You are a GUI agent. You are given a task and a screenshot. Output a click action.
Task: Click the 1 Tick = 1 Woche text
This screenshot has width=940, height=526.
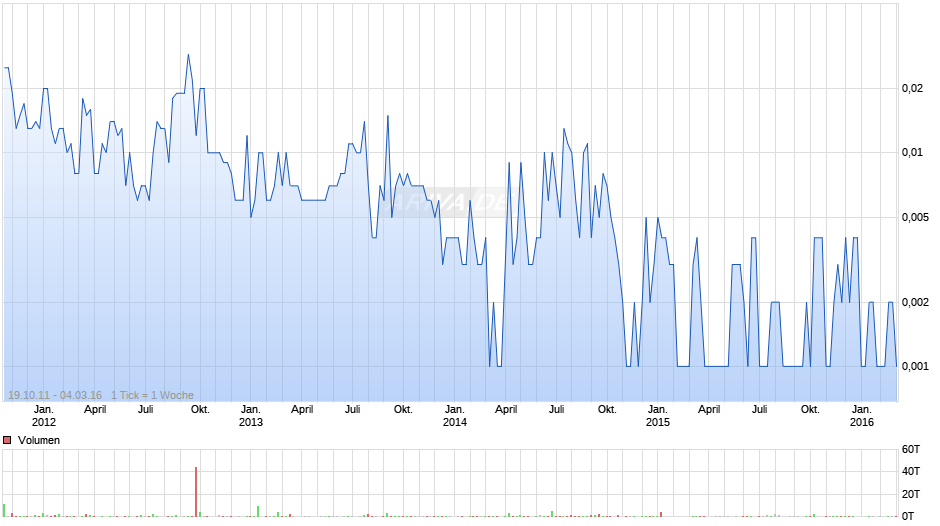152,395
